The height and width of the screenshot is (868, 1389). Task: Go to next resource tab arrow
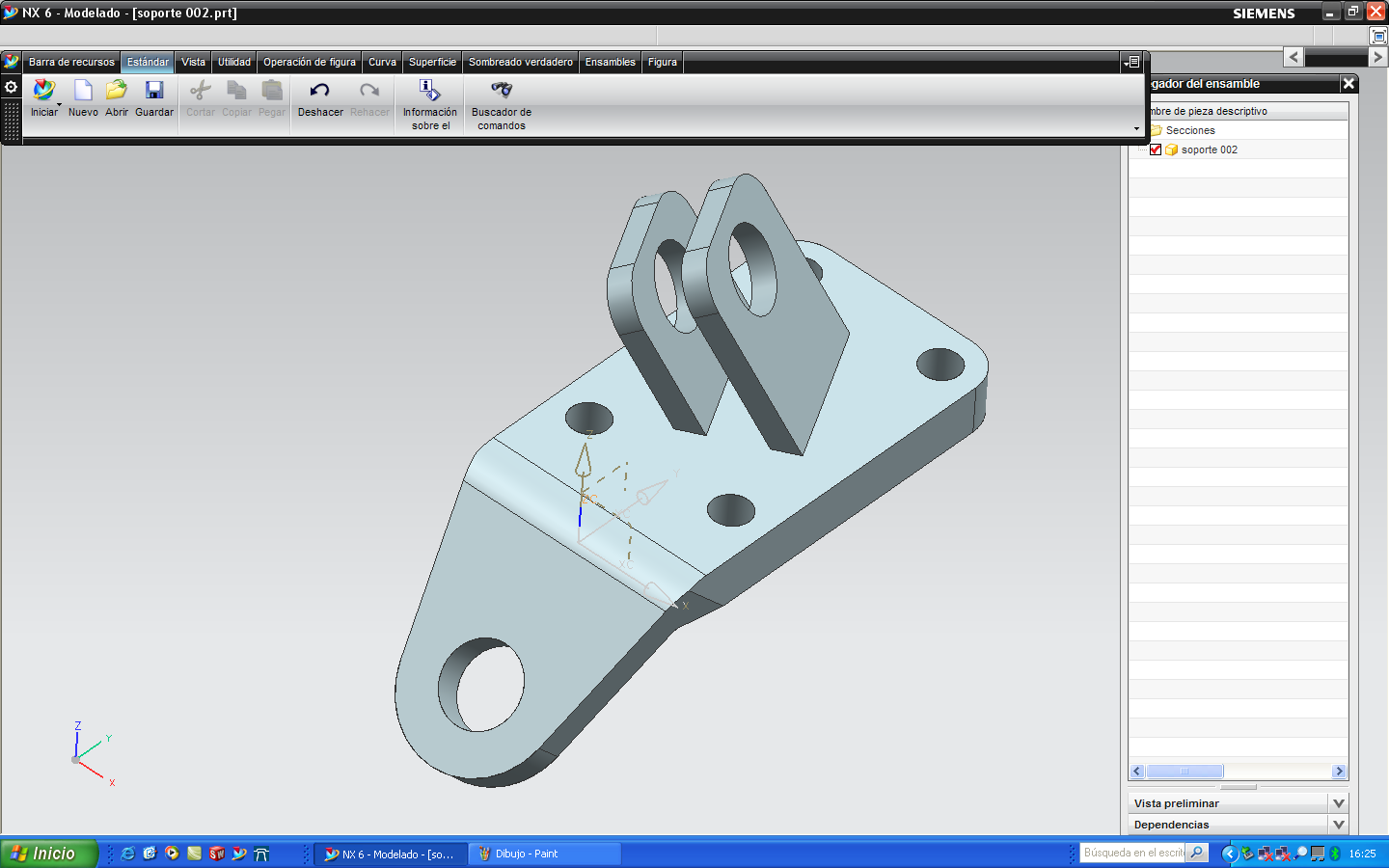[1377, 57]
